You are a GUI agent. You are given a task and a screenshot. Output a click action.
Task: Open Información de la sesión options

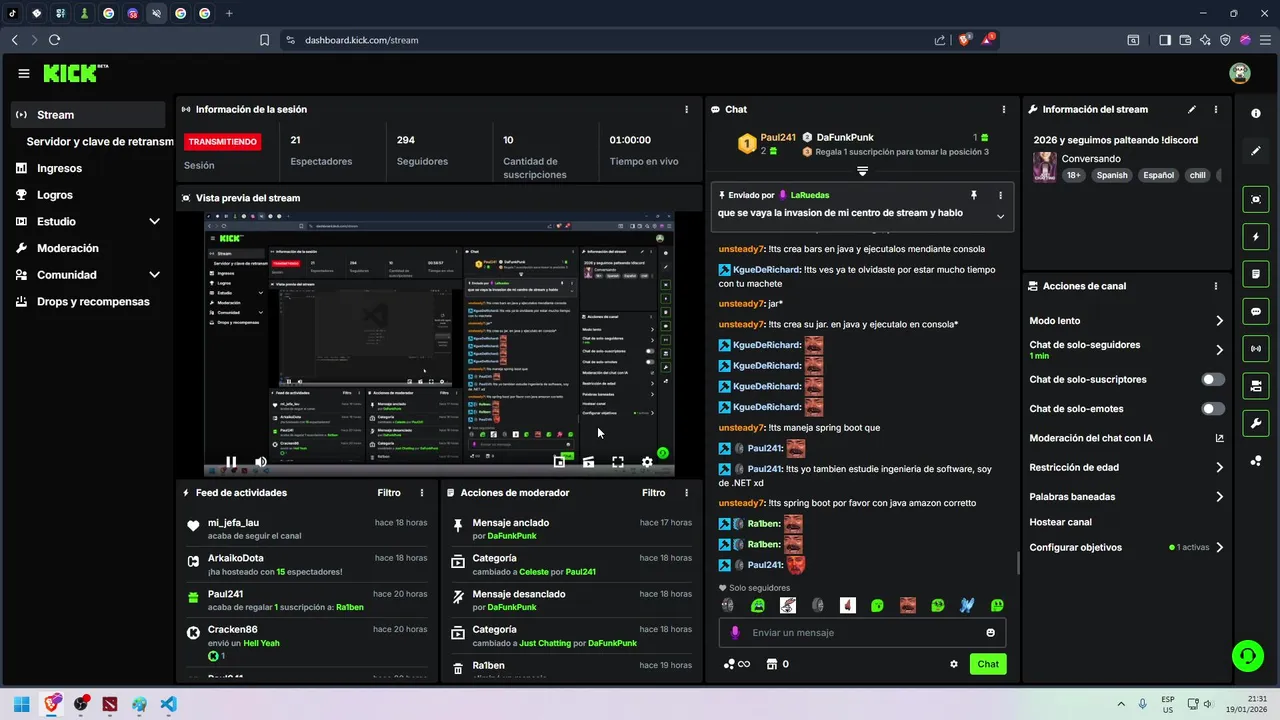point(686,109)
